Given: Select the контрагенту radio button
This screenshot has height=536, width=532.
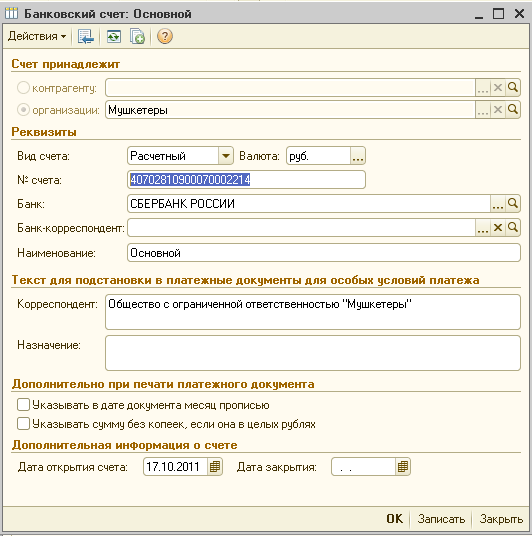Looking at the screenshot, I should pos(23,88).
